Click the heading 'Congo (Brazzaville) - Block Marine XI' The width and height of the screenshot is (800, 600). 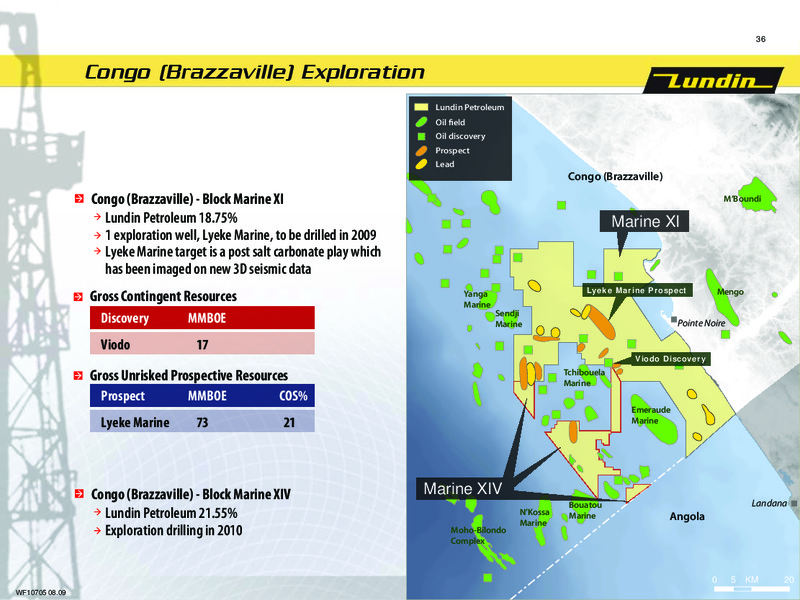click(187, 199)
